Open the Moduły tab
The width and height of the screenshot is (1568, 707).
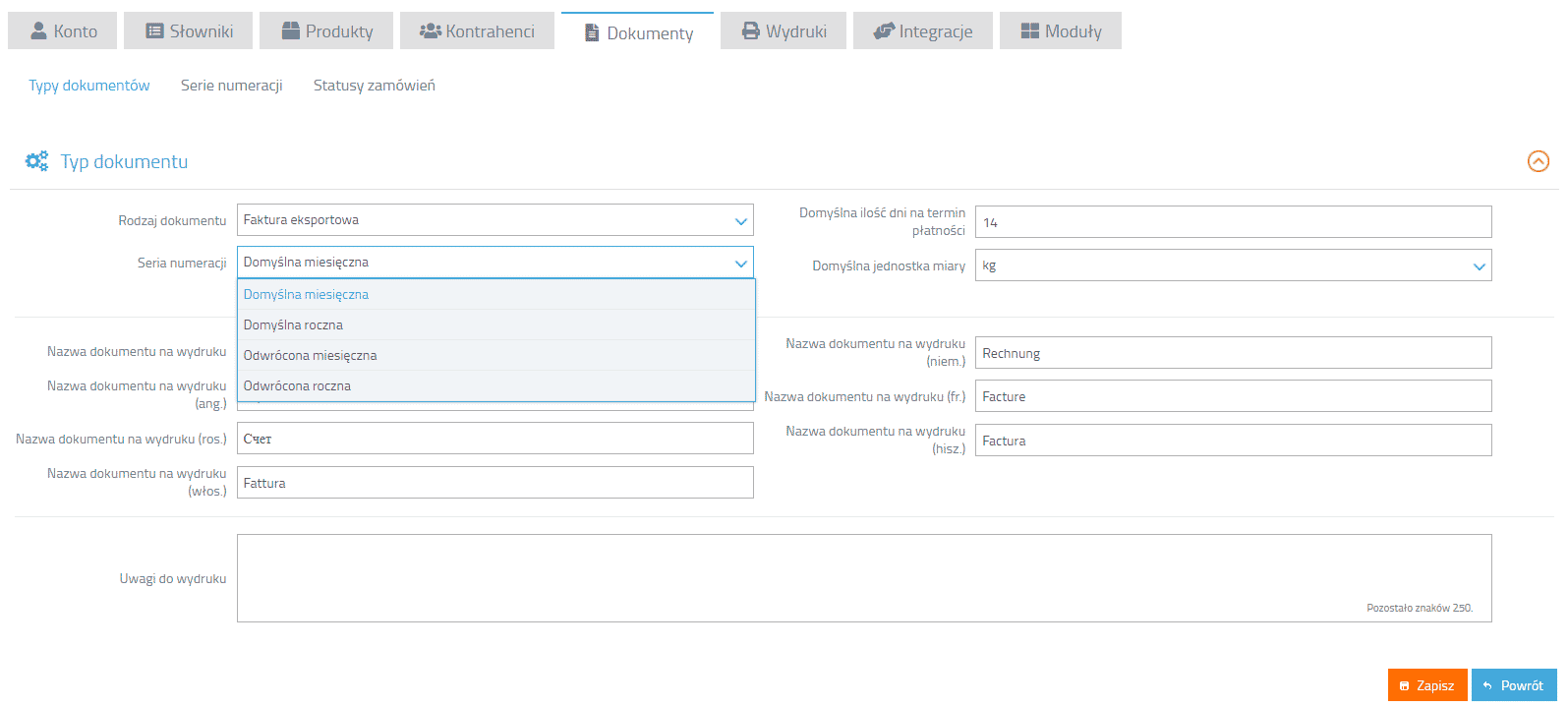(1061, 31)
